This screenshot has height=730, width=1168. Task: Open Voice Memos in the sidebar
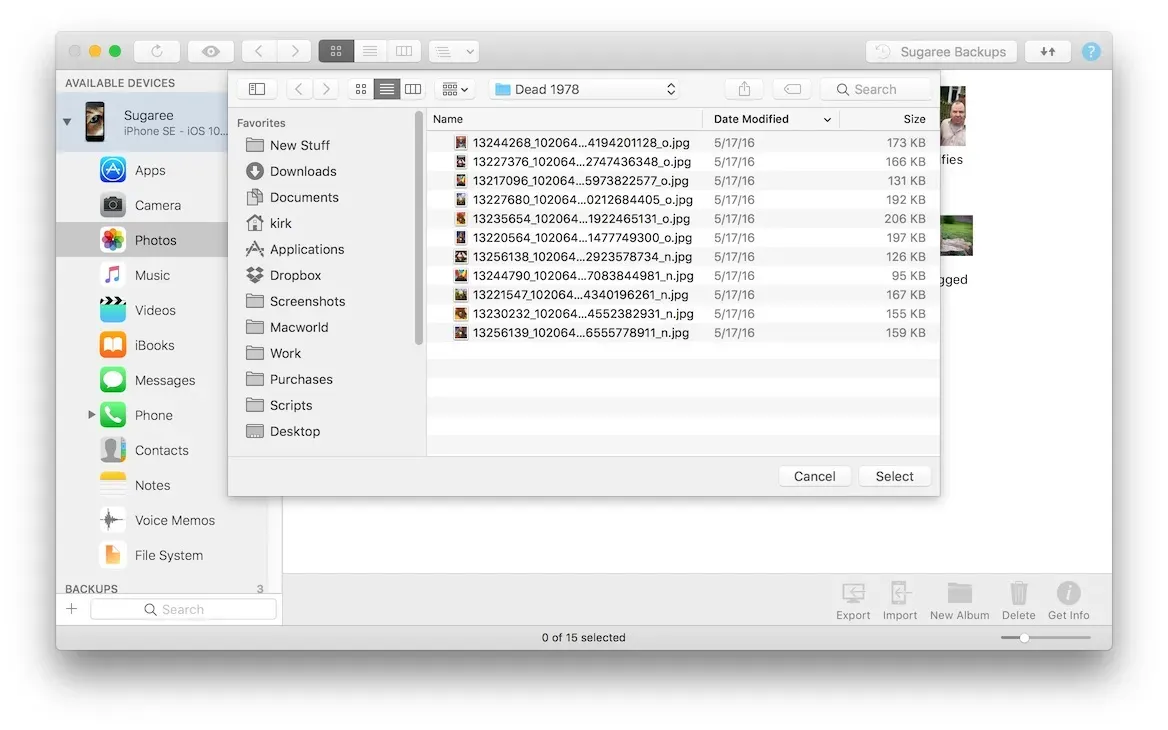[174, 519]
